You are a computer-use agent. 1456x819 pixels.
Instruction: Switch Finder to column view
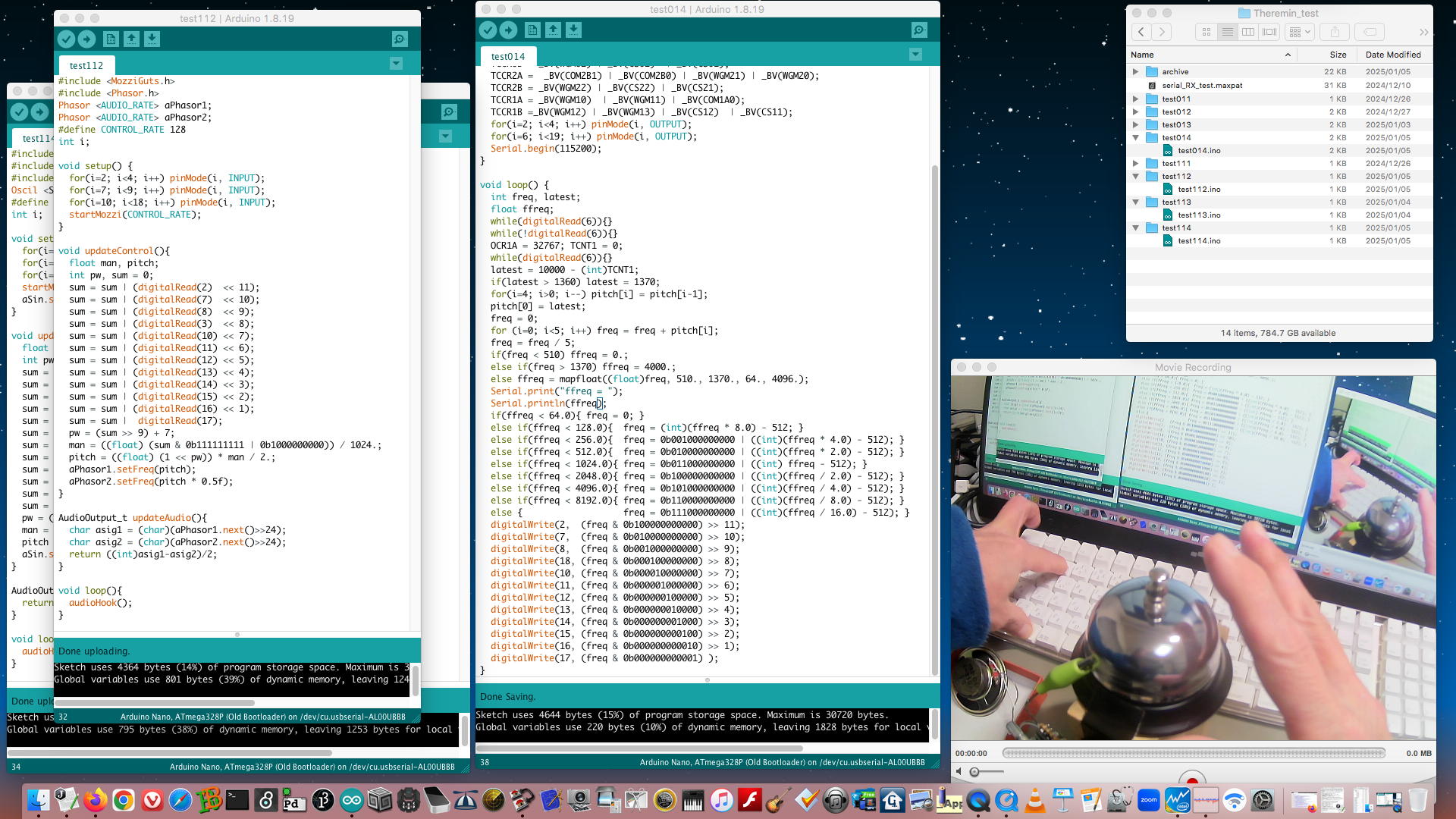click(x=1248, y=32)
